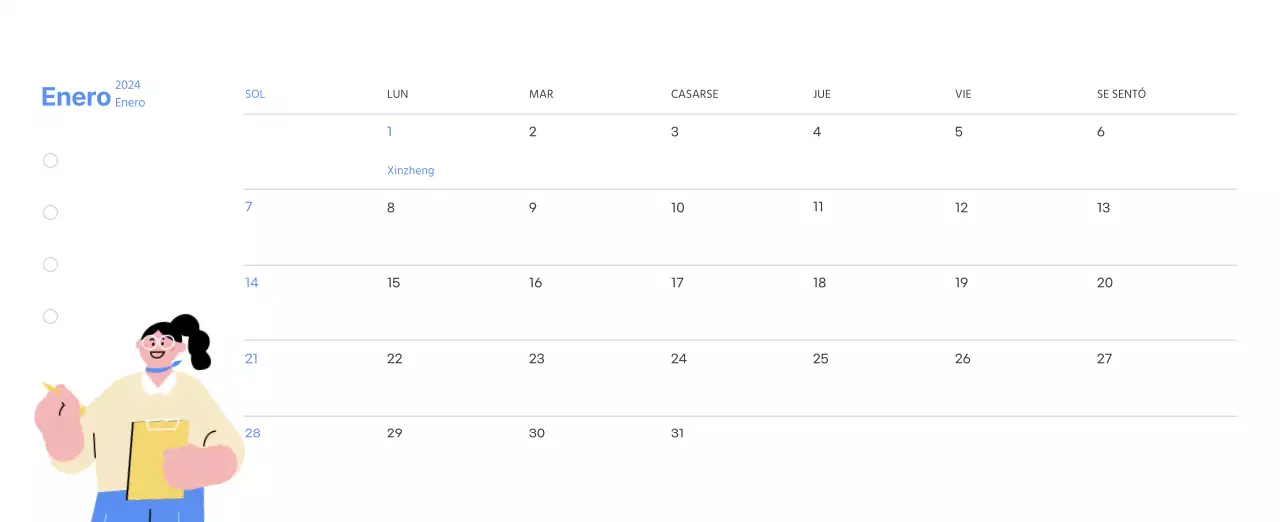Open the Xinzheng holiday event
The height and width of the screenshot is (522, 1280).
[x=411, y=170]
